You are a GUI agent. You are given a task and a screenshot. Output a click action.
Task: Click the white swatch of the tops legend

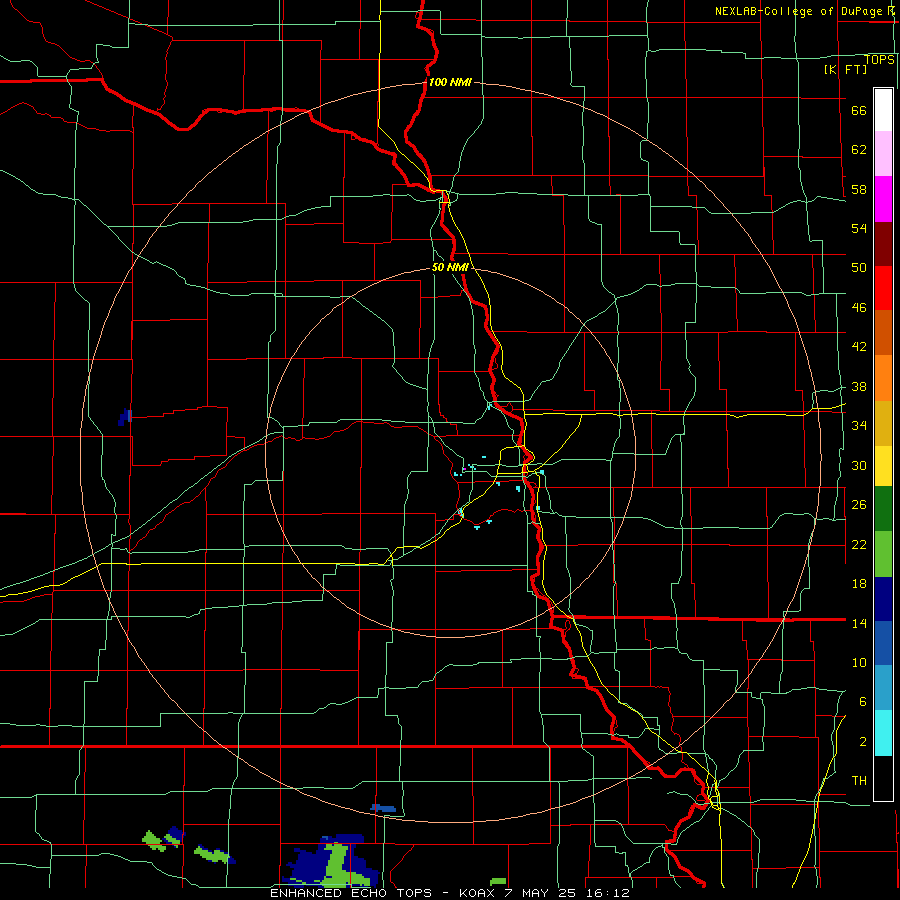pos(883,110)
